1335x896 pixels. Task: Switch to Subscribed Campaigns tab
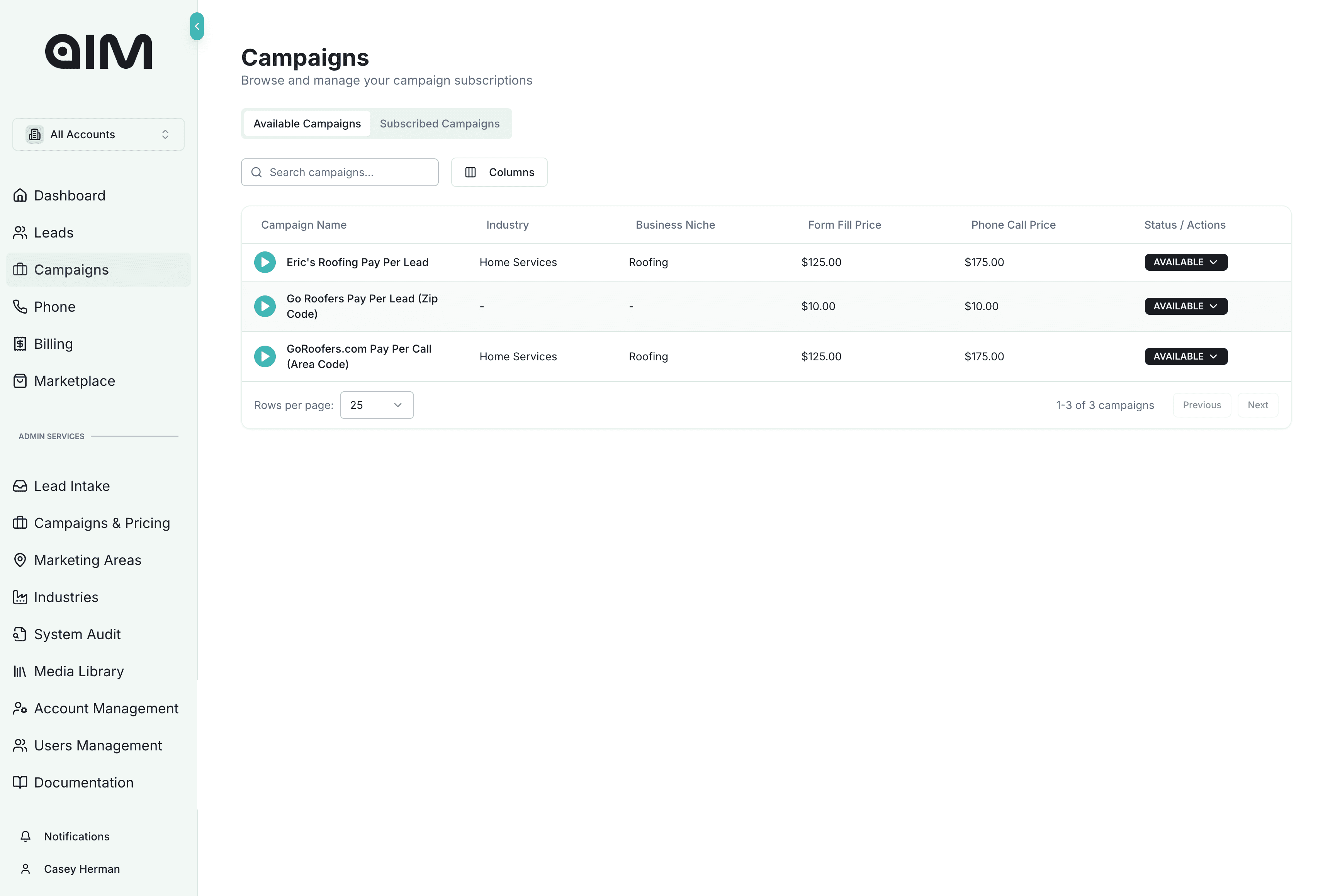click(440, 124)
